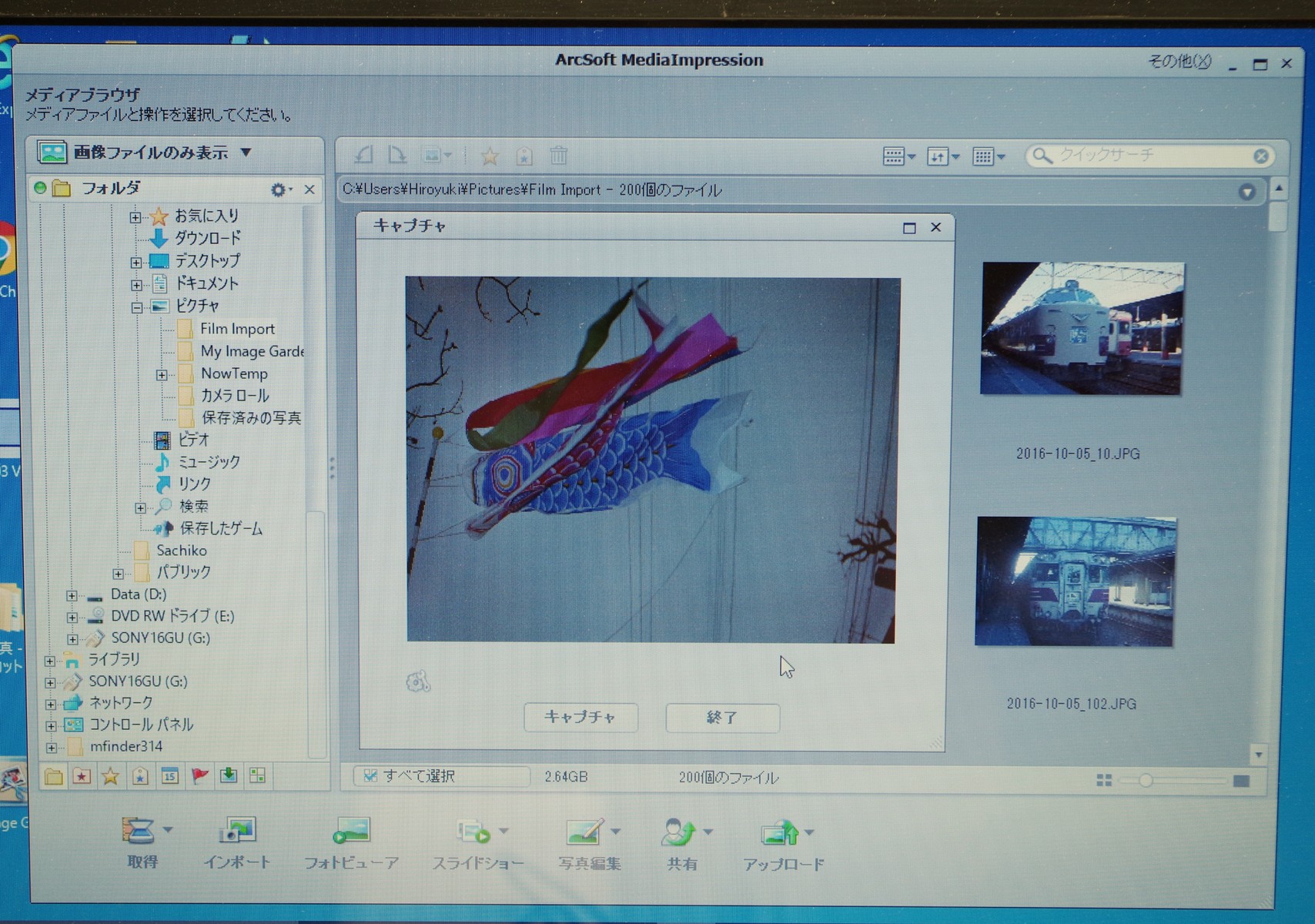Select the Film Import folder

tap(236, 329)
